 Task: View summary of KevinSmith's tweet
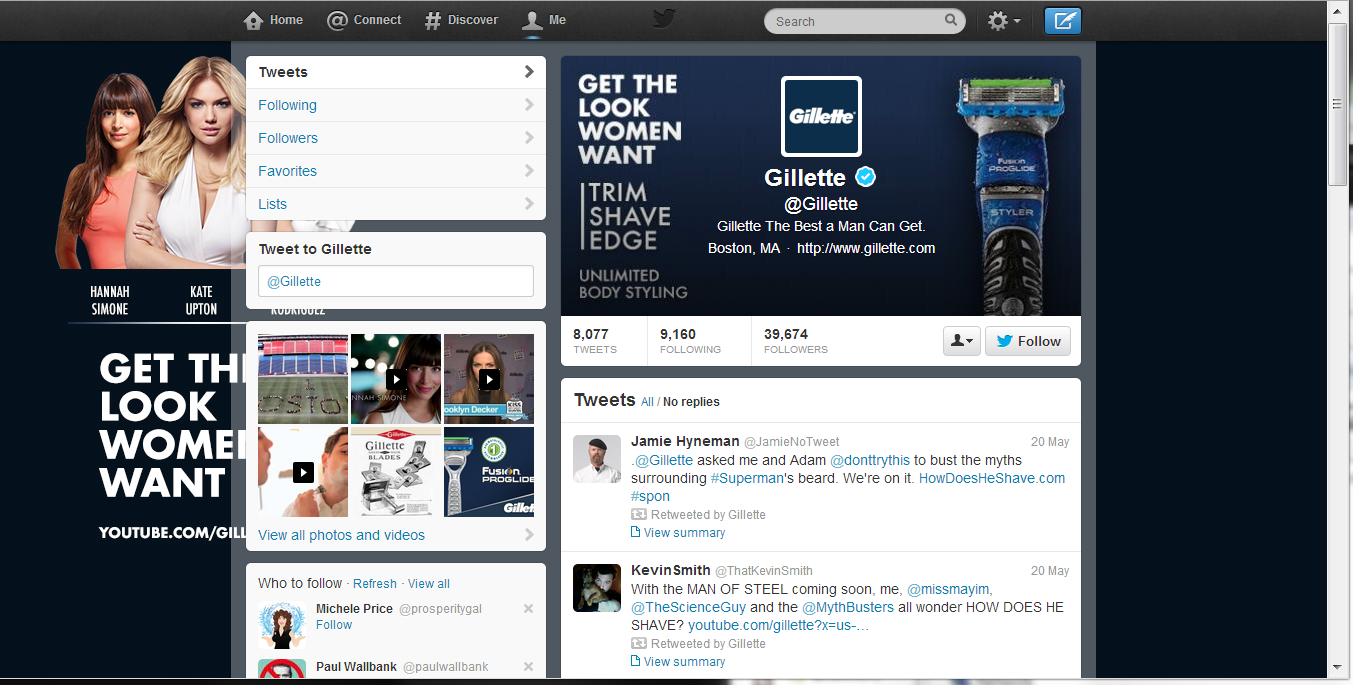click(678, 662)
